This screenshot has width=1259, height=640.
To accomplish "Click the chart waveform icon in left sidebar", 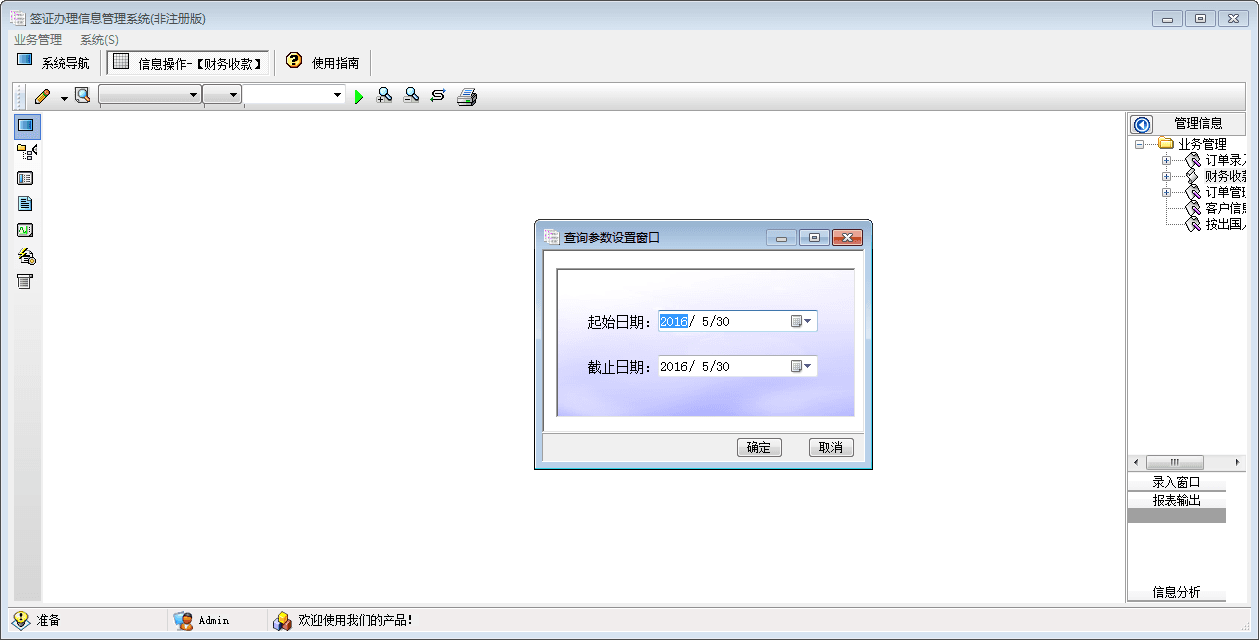I will click(26, 230).
